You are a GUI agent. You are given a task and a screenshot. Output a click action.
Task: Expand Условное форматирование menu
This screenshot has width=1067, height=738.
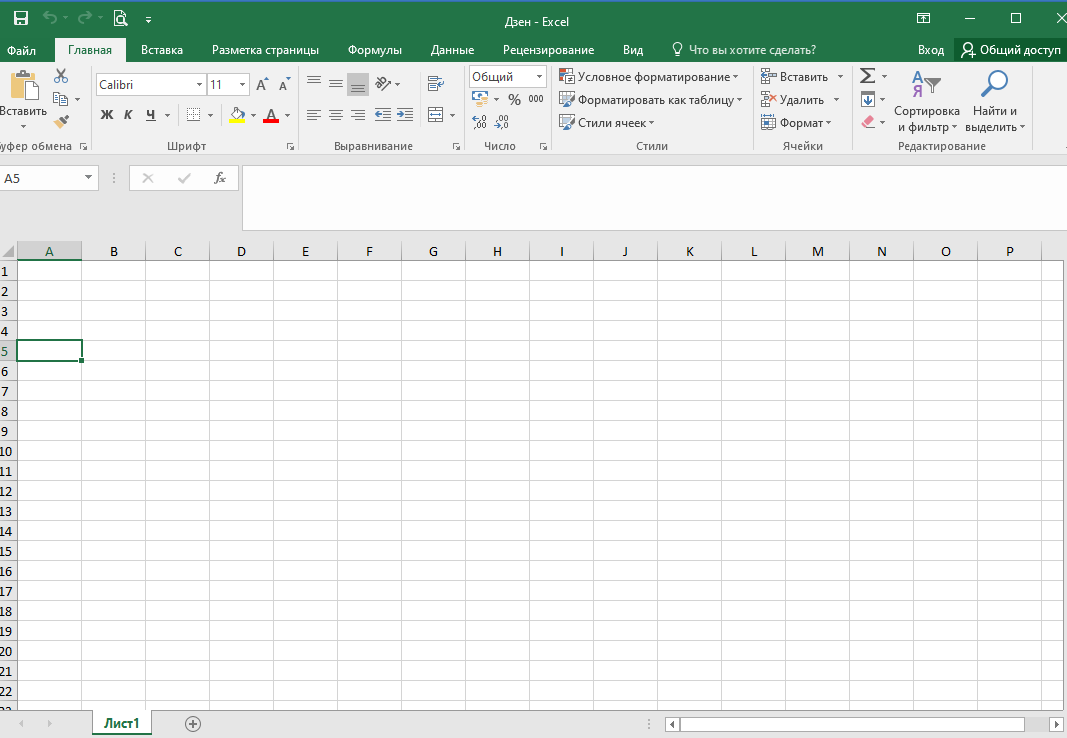point(649,77)
